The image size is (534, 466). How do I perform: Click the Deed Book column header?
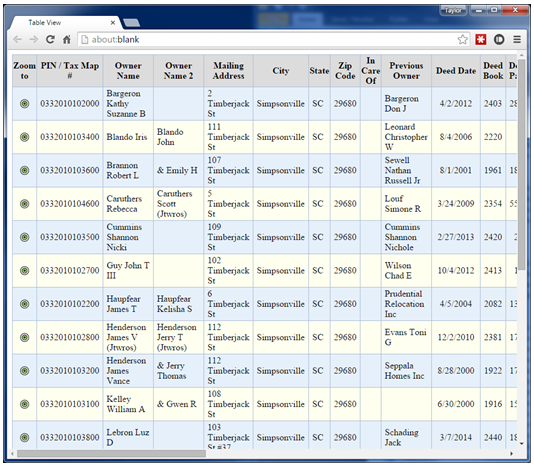493,71
